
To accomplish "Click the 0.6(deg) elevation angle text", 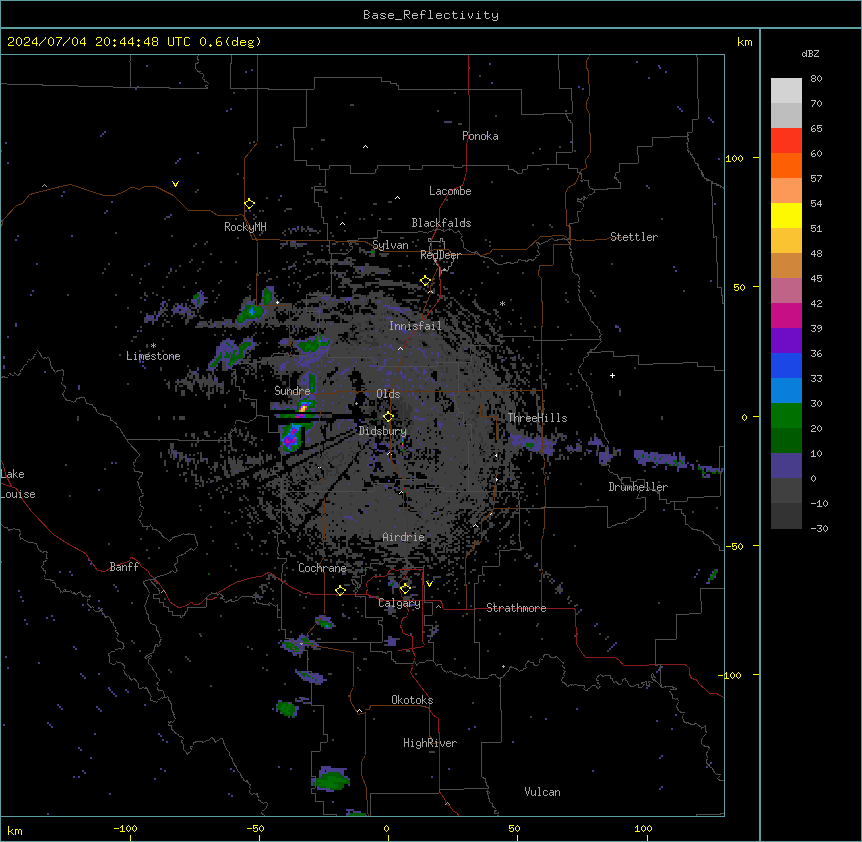I will 230,42.
